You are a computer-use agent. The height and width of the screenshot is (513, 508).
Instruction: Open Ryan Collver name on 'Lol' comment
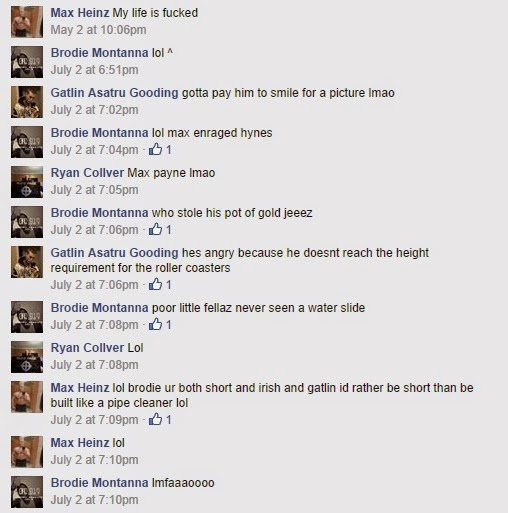[87, 348]
